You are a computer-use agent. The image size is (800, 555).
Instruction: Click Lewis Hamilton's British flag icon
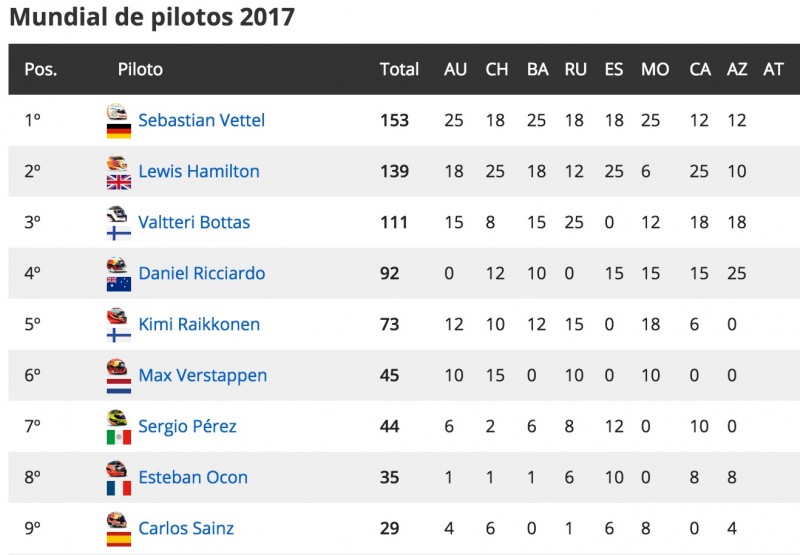(119, 182)
